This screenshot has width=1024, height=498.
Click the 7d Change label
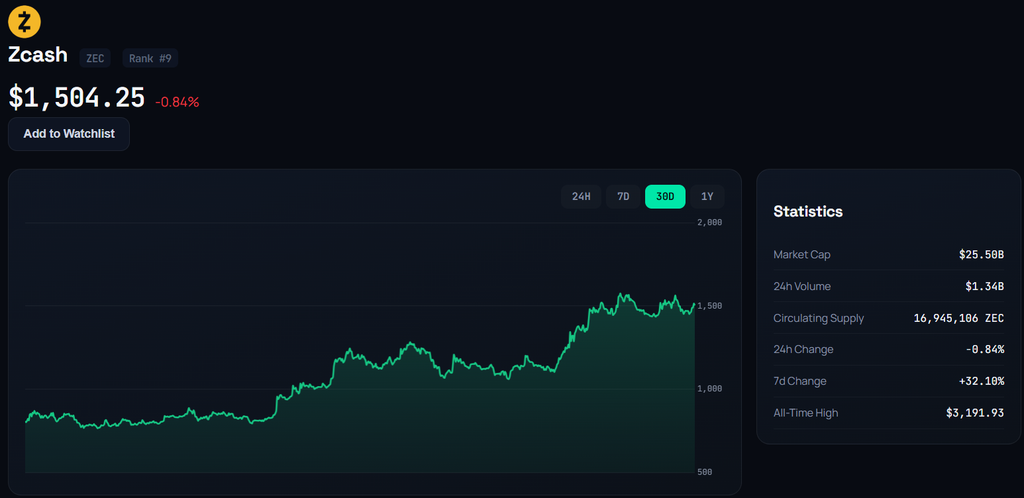tap(800, 381)
